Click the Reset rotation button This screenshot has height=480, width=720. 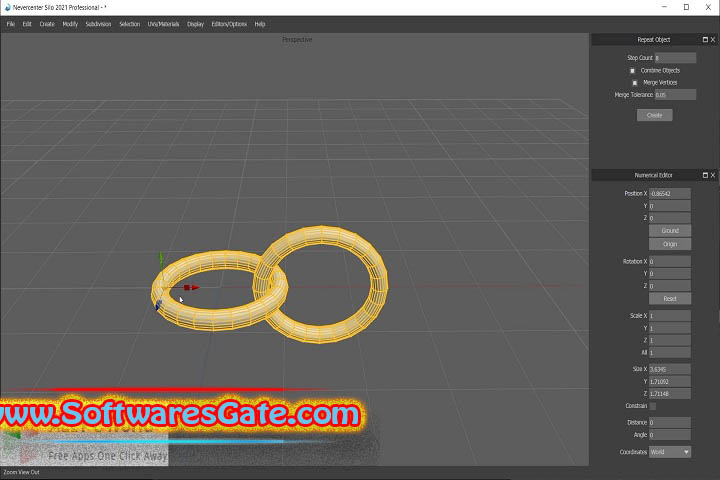pos(669,299)
